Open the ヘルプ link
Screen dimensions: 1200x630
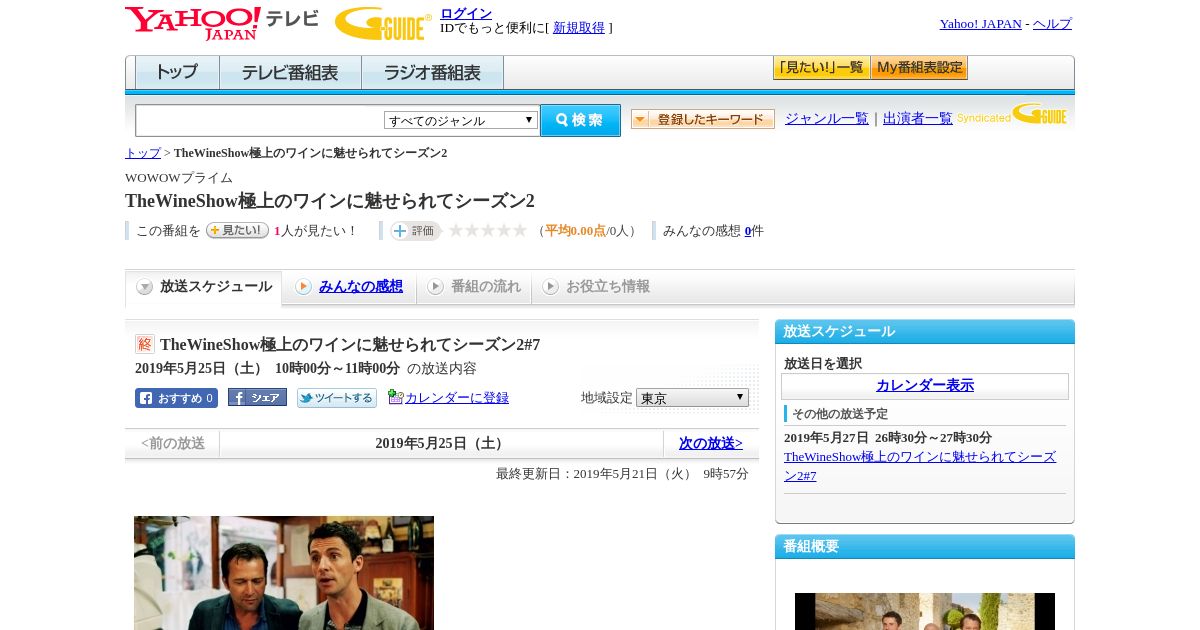(1052, 24)
